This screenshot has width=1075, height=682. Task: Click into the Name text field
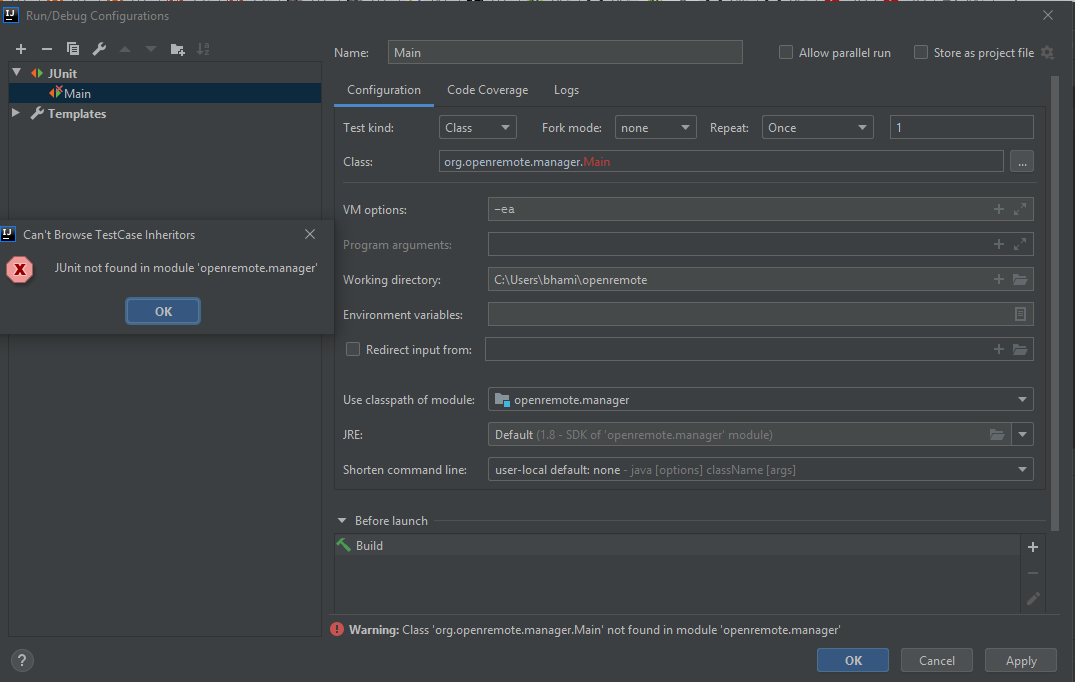click(565, 53)
